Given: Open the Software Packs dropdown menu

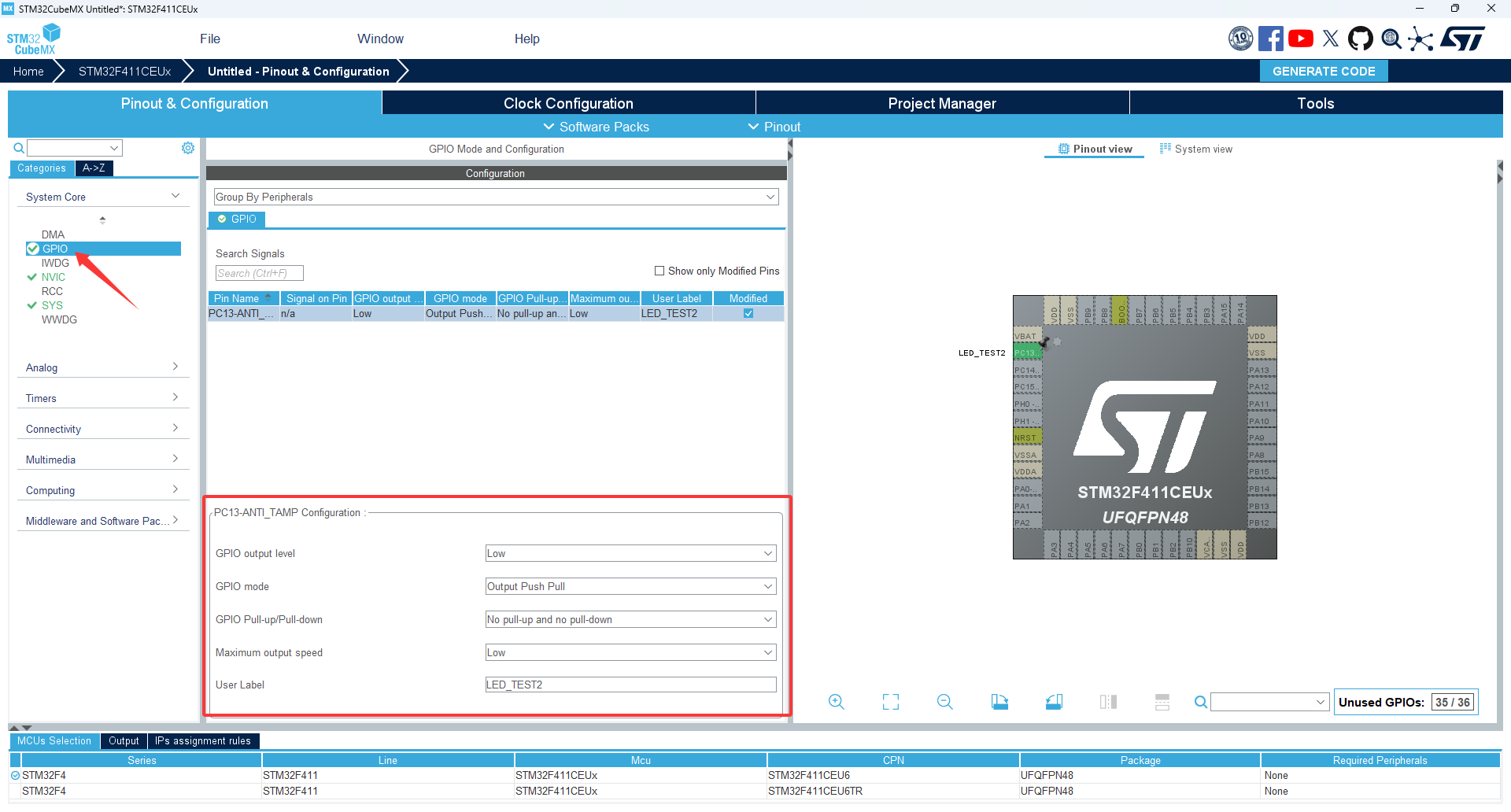Looking at the screenshot, I should coord(596,127).
